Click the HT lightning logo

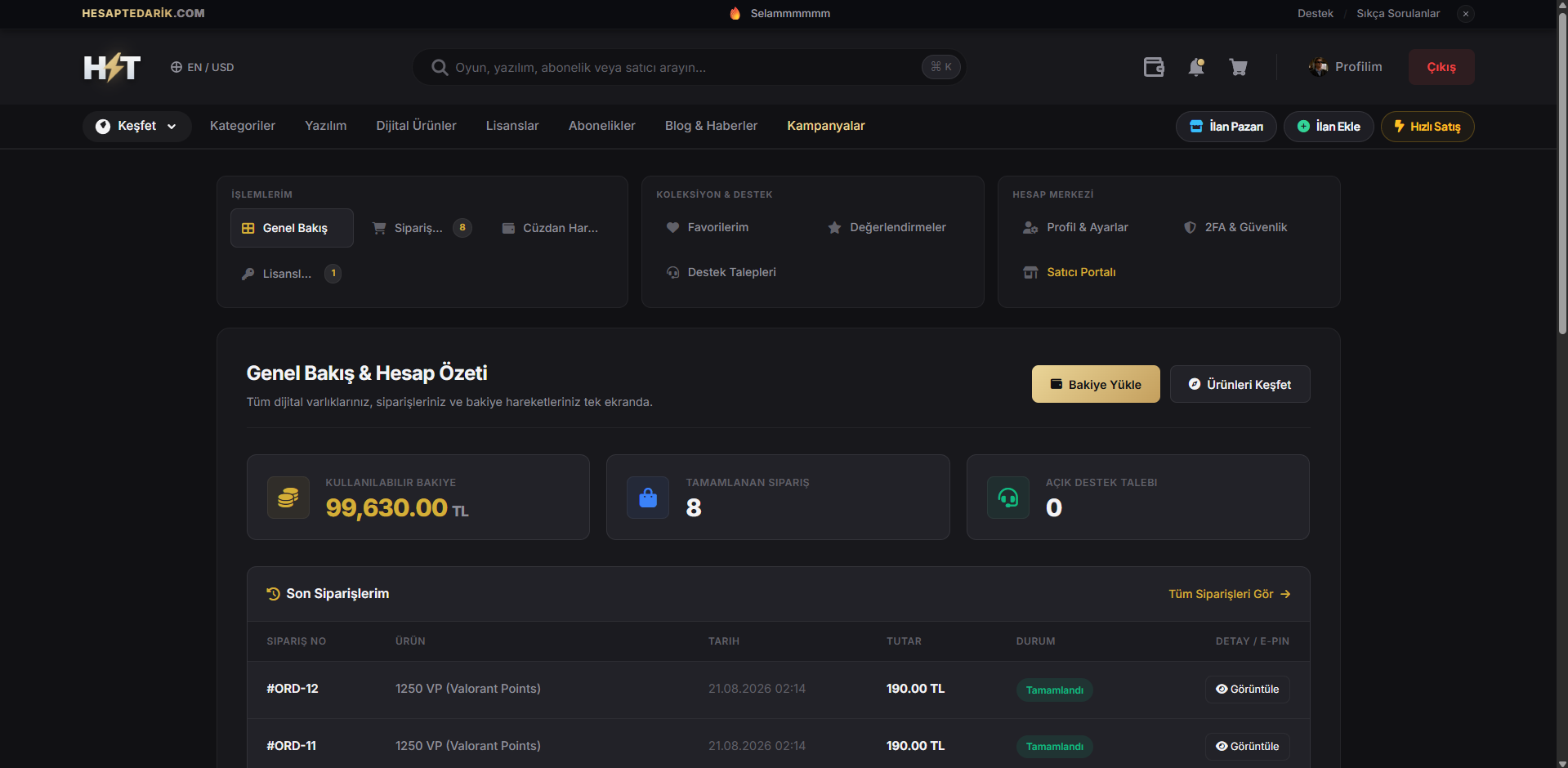pos(112,67)
